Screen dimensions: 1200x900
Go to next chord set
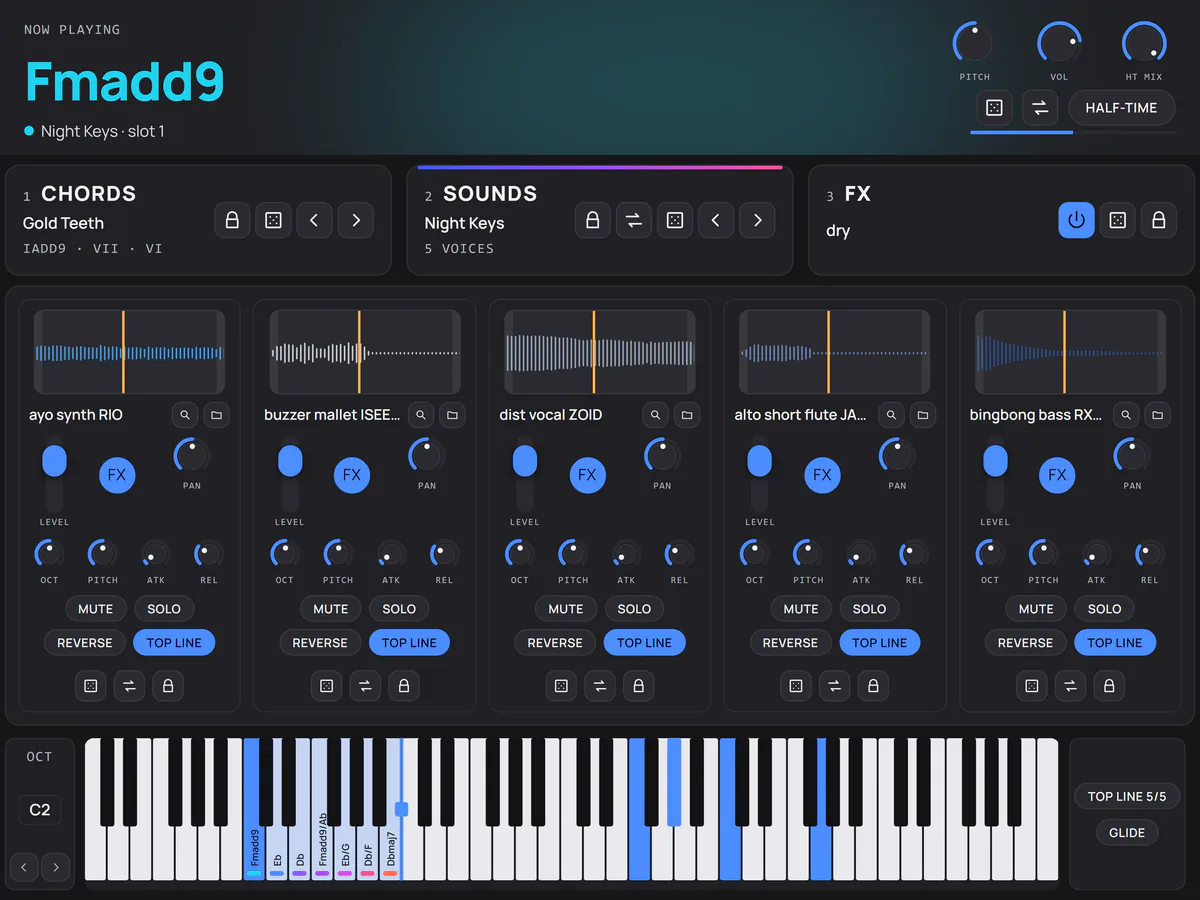pos(356,220)
